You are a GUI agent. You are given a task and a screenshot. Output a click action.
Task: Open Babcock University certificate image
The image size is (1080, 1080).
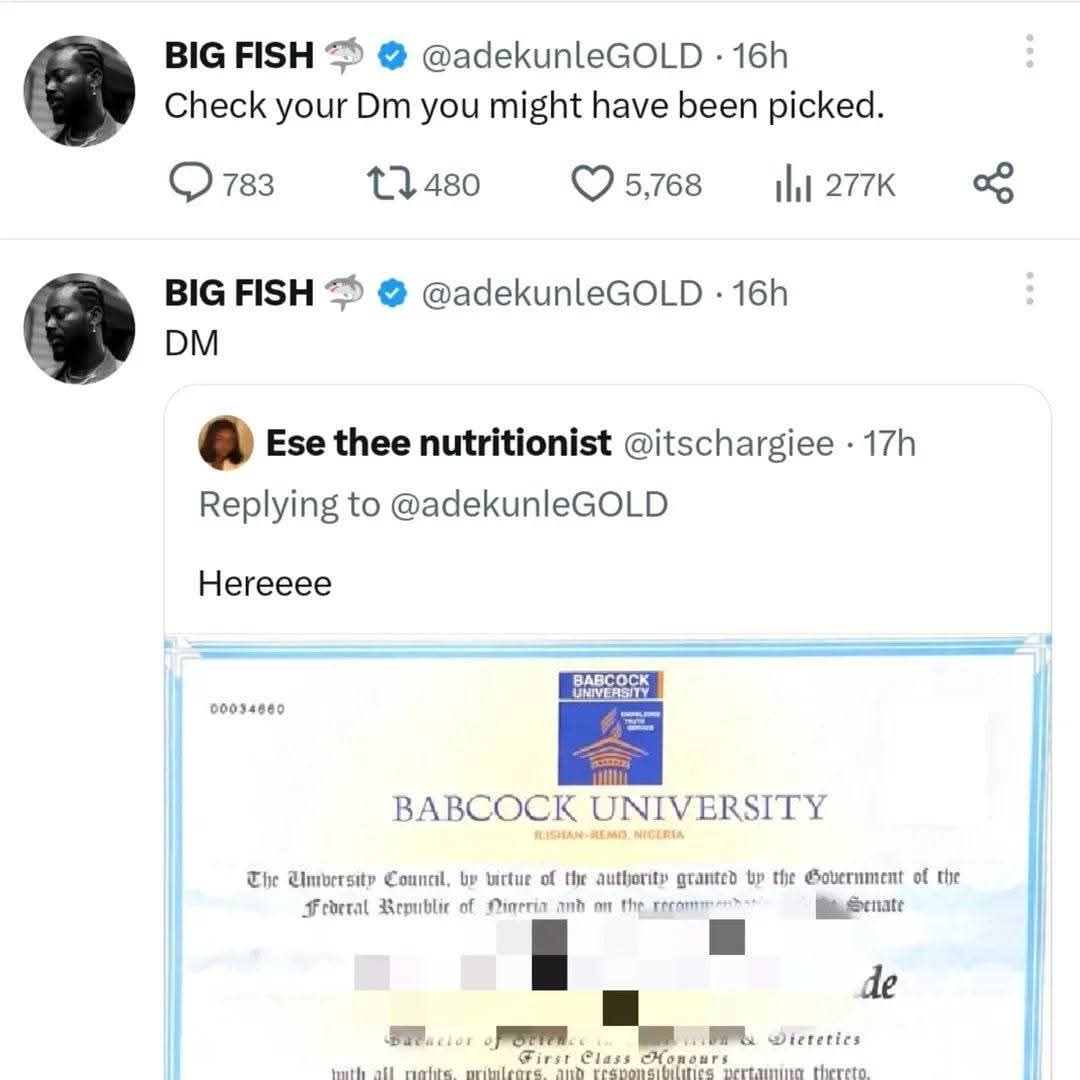tap(608, 858)
